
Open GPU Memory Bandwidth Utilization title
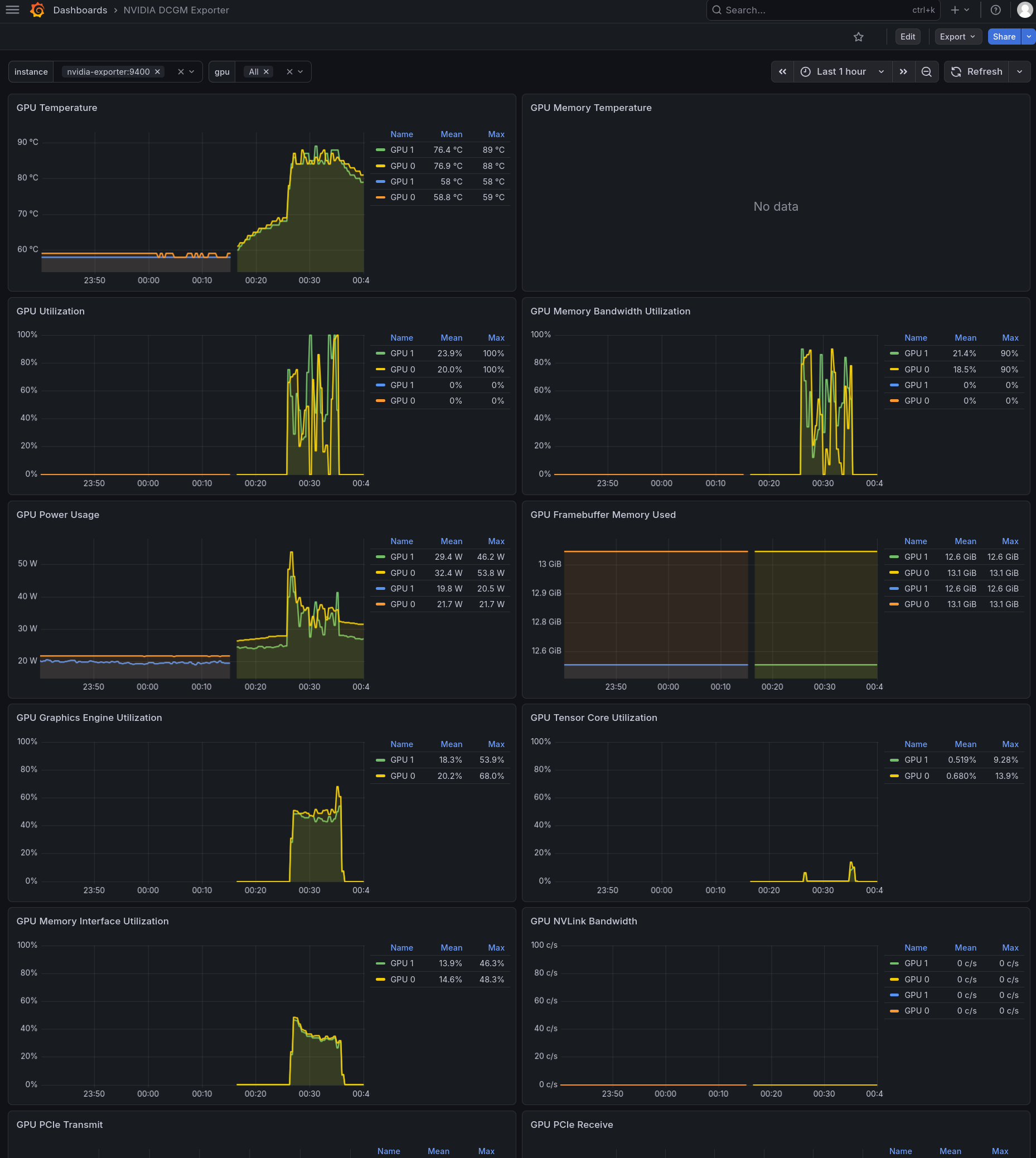tap(610, 311)
